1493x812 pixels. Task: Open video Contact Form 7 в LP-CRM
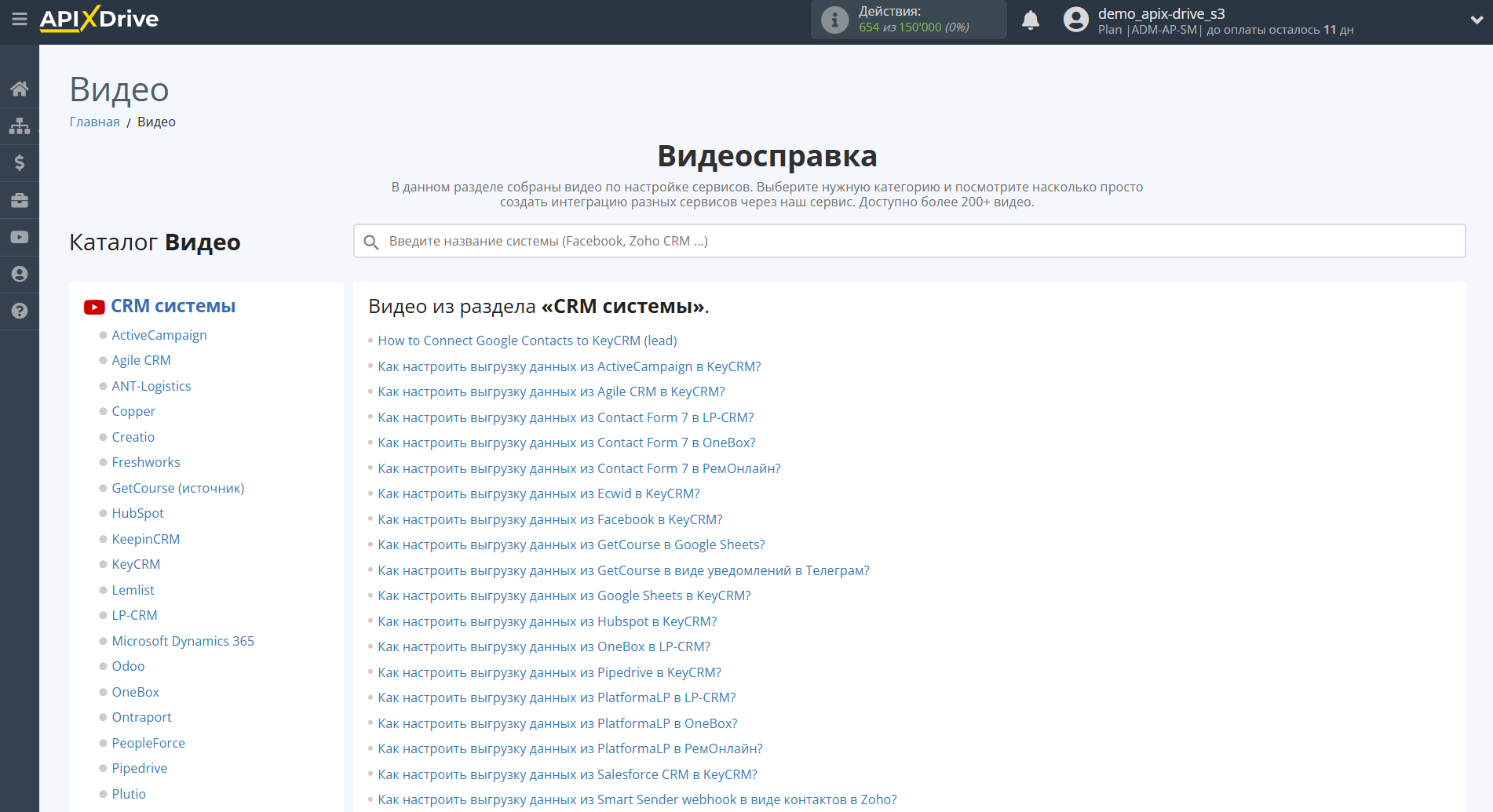tap(566, 417)
